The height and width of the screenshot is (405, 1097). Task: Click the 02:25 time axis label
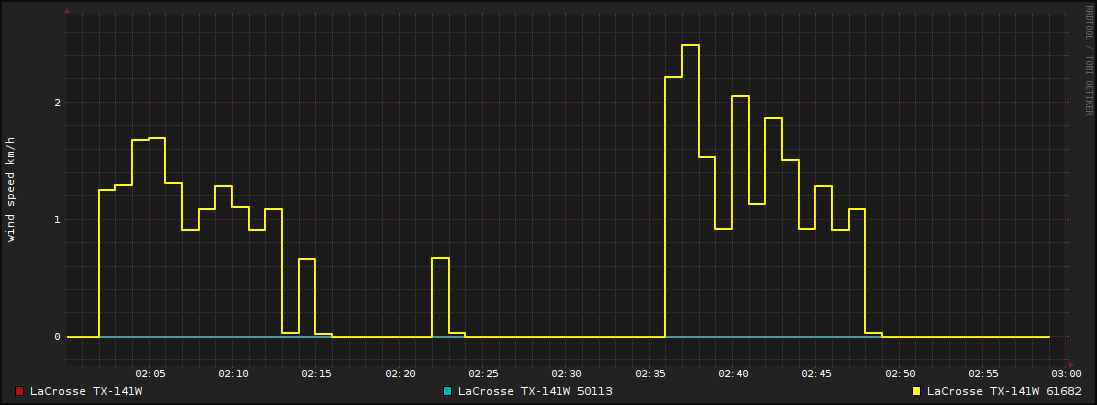point(483,374)
